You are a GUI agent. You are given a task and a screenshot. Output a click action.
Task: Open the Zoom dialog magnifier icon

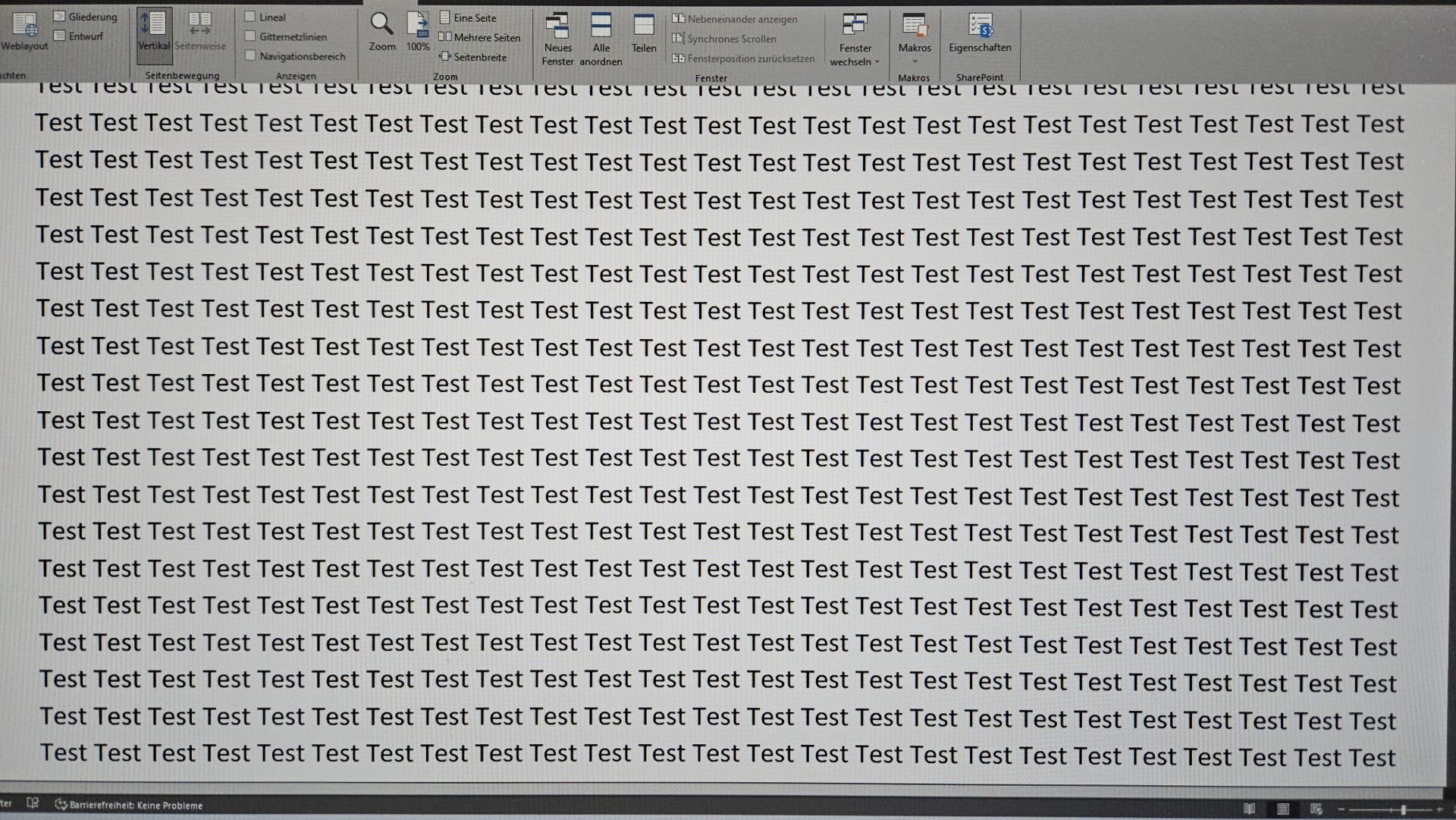(381, 25)
